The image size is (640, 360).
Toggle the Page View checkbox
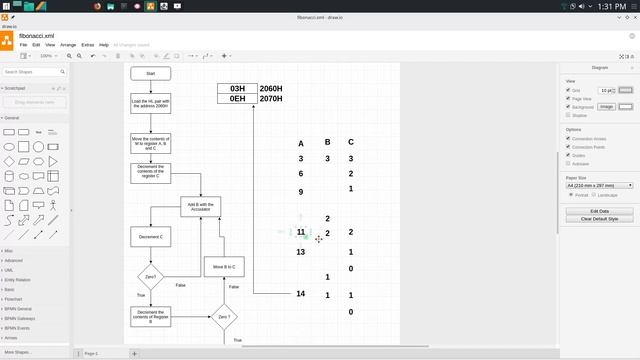[x=568, y=98]
